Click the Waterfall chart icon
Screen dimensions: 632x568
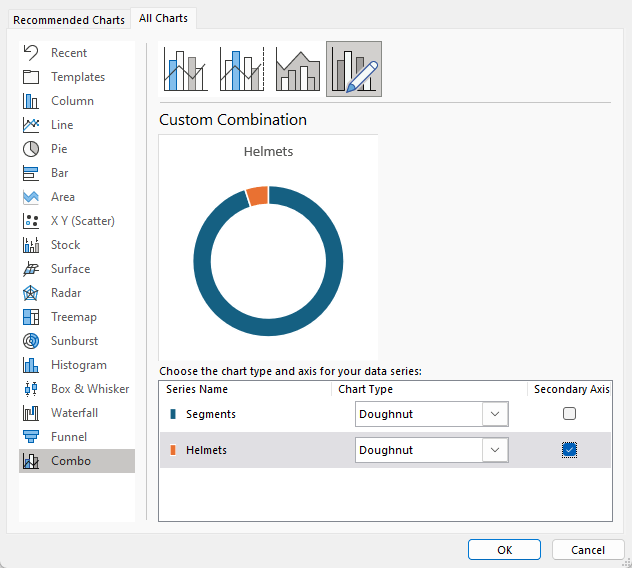pos(31,413)
